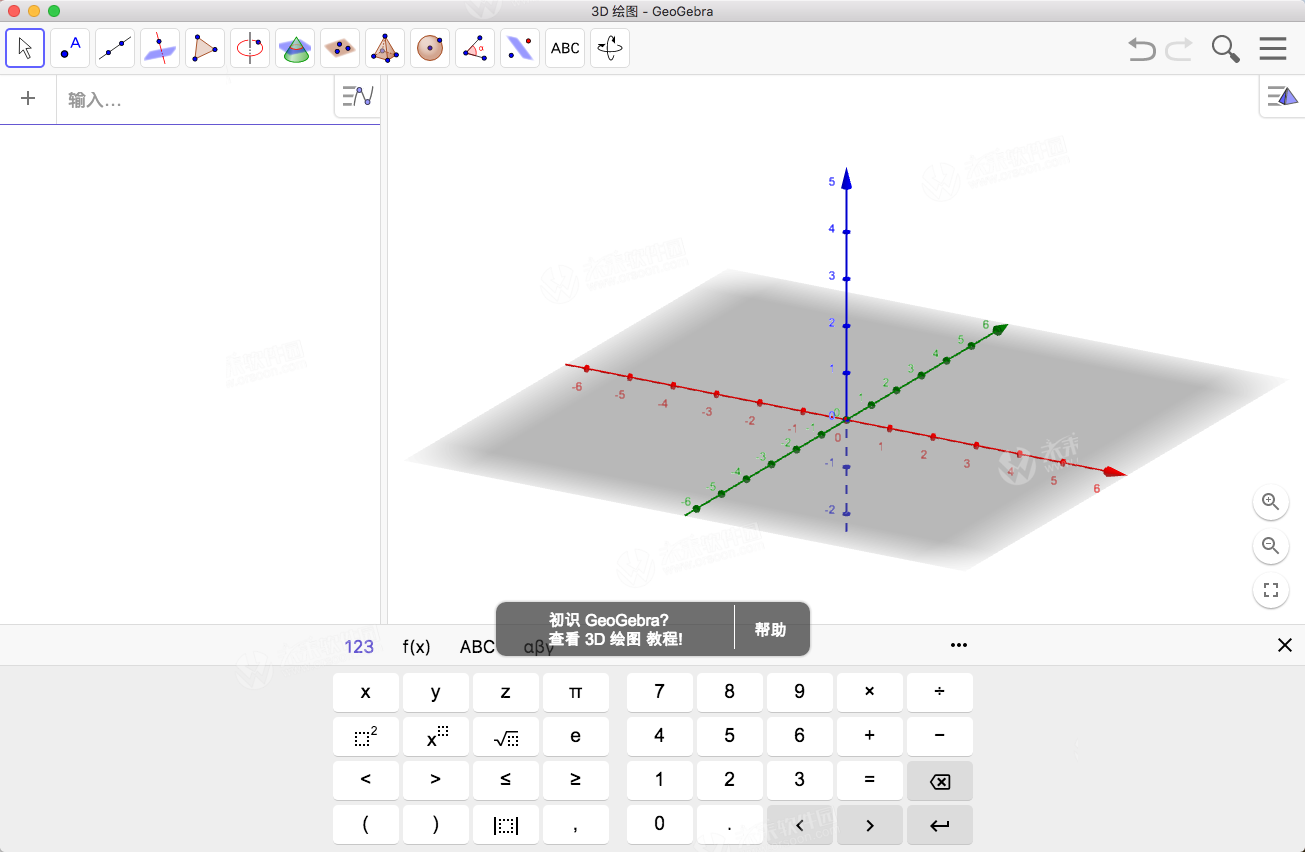Tap the division ÷ key

pyautogui.click(x=940, y=692)
